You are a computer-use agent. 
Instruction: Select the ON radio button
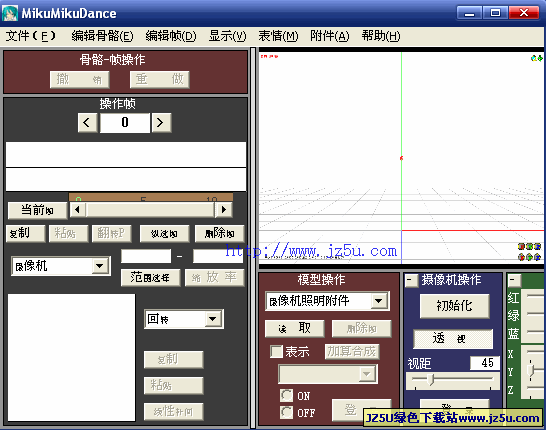(286, 396)
